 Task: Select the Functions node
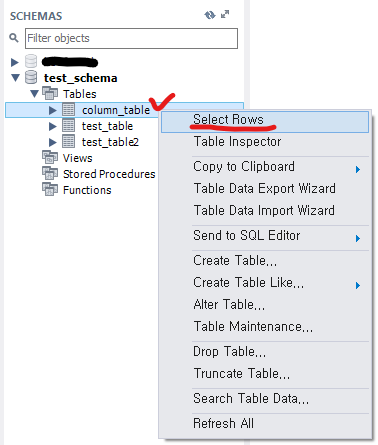[x=87, y=190]
